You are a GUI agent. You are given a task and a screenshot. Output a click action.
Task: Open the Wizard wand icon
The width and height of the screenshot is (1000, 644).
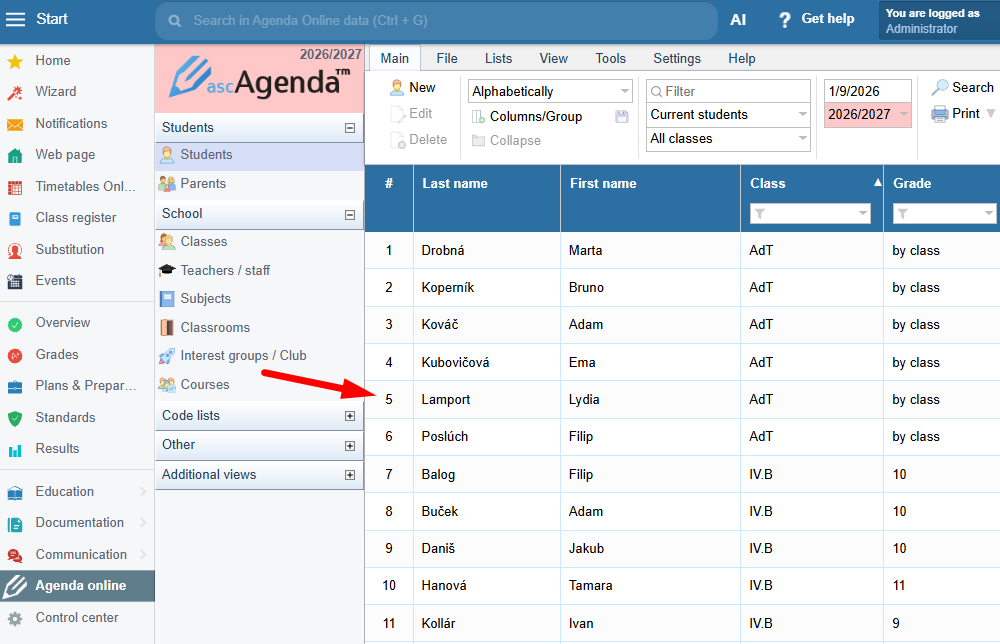tap(15, 92)
